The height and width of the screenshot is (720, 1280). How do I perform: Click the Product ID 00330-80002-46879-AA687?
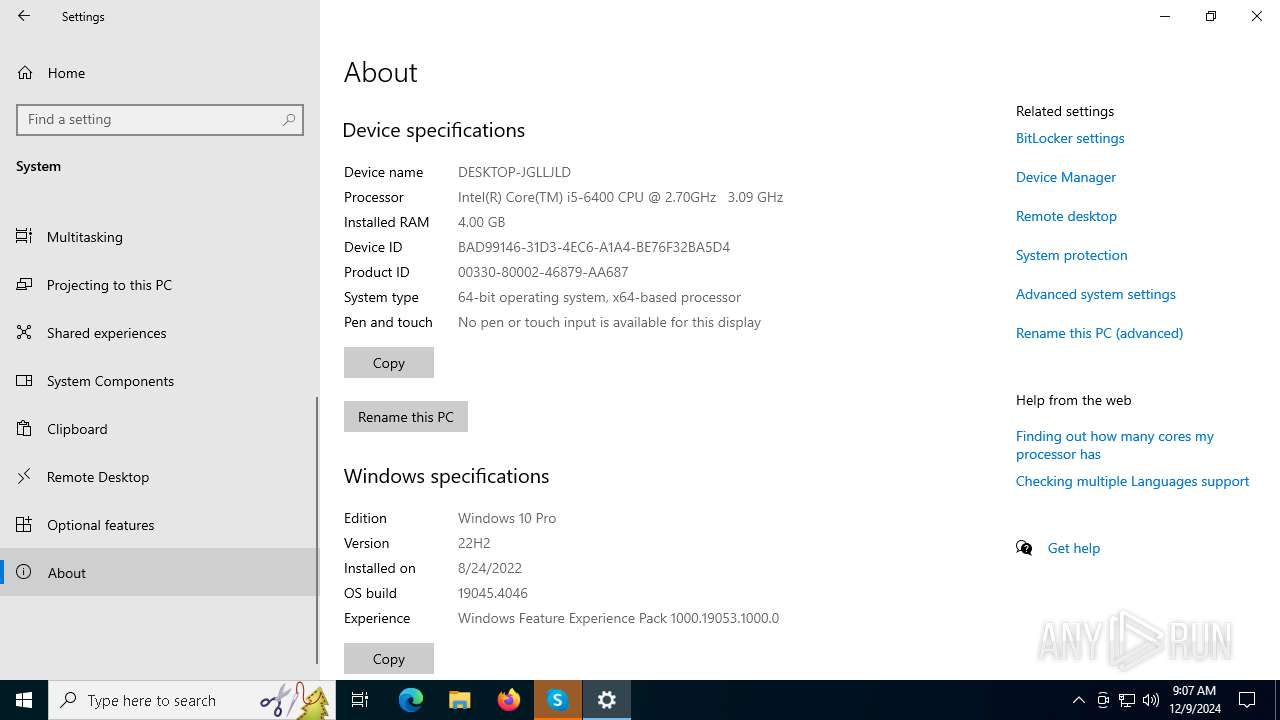pyautogui.click(x=543, y=272)
